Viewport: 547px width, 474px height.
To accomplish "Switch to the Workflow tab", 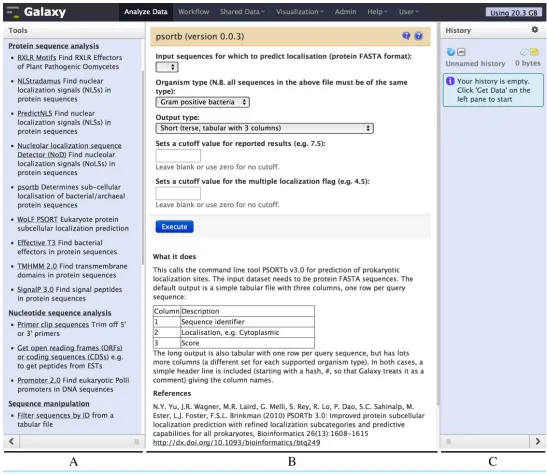I will tap(194, 12).
